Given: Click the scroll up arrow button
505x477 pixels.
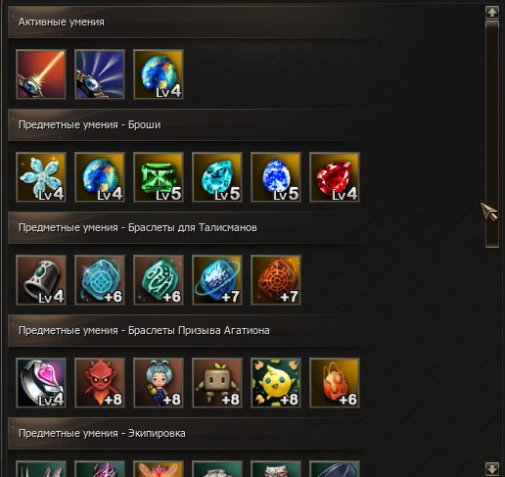Looking at the screenshot, I should point(492,13).
